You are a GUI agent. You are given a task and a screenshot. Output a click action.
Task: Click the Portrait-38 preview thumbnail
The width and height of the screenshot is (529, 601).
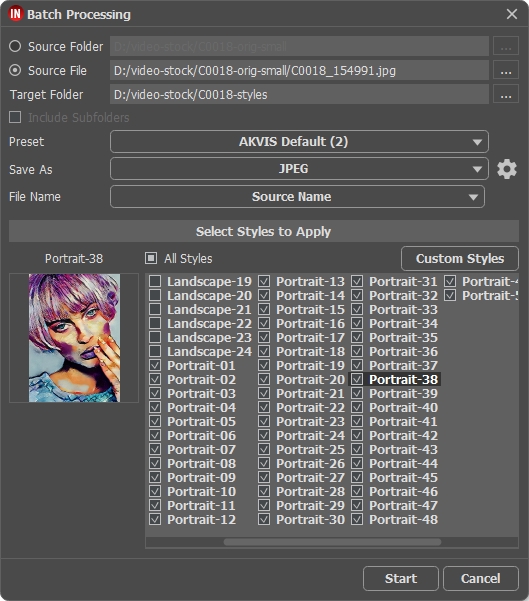[74, 338]
